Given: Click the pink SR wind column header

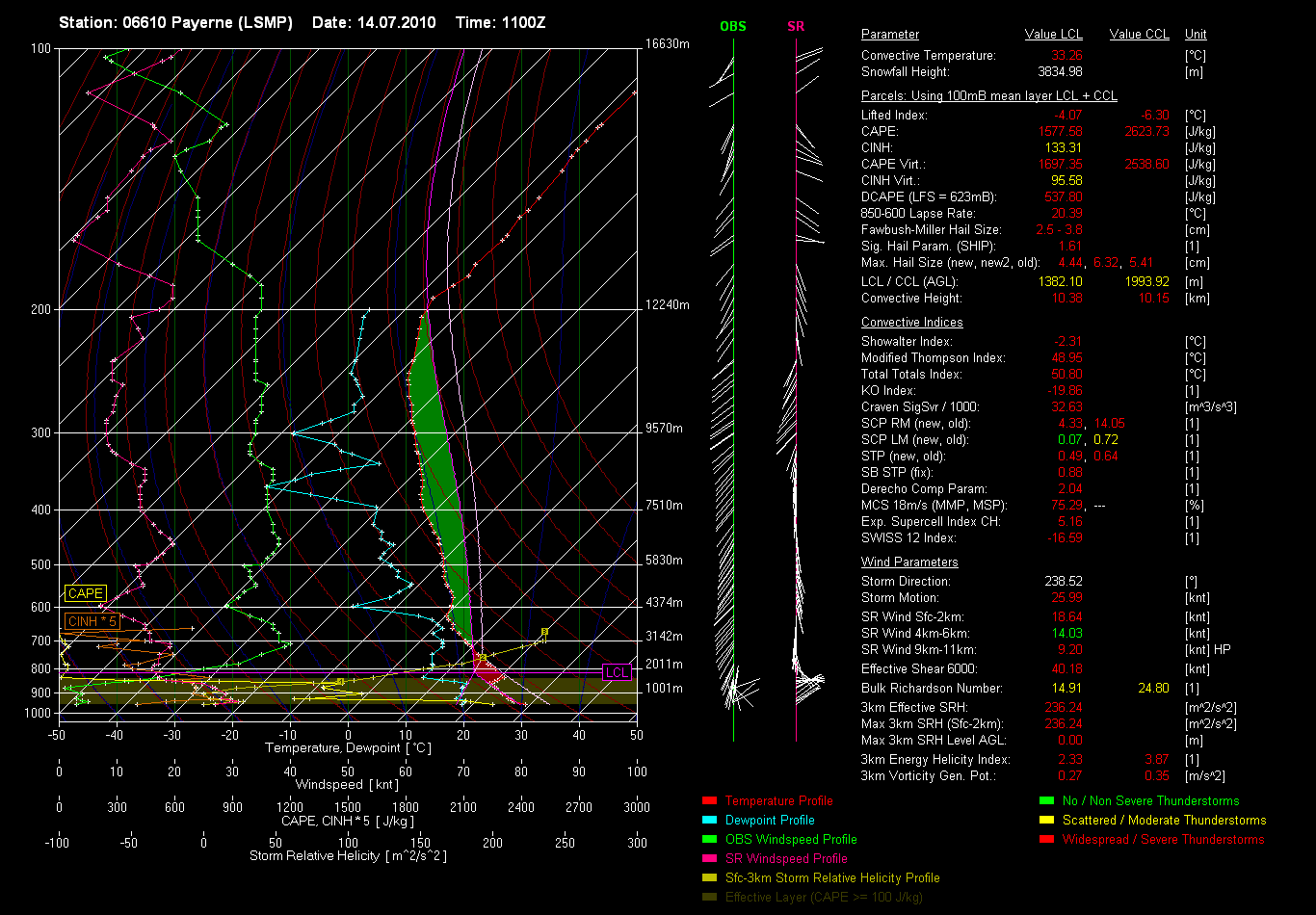Looking at the screenshot, I should click(x=796, y=26).
